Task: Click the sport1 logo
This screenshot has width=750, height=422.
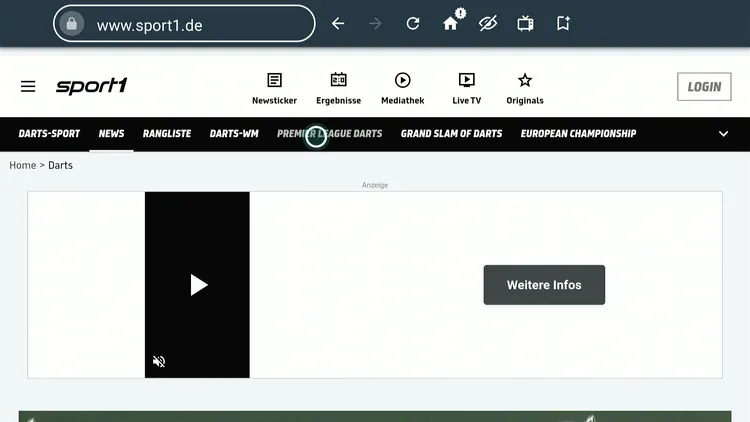Action: click(92, 86)
